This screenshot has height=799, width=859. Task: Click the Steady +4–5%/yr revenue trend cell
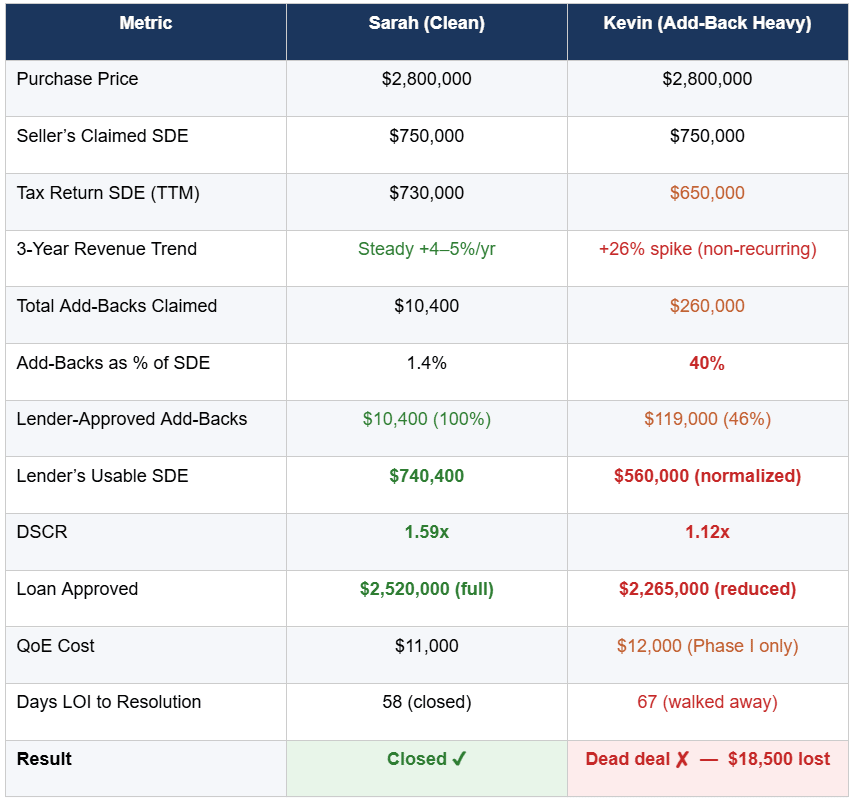pos(426,249)
